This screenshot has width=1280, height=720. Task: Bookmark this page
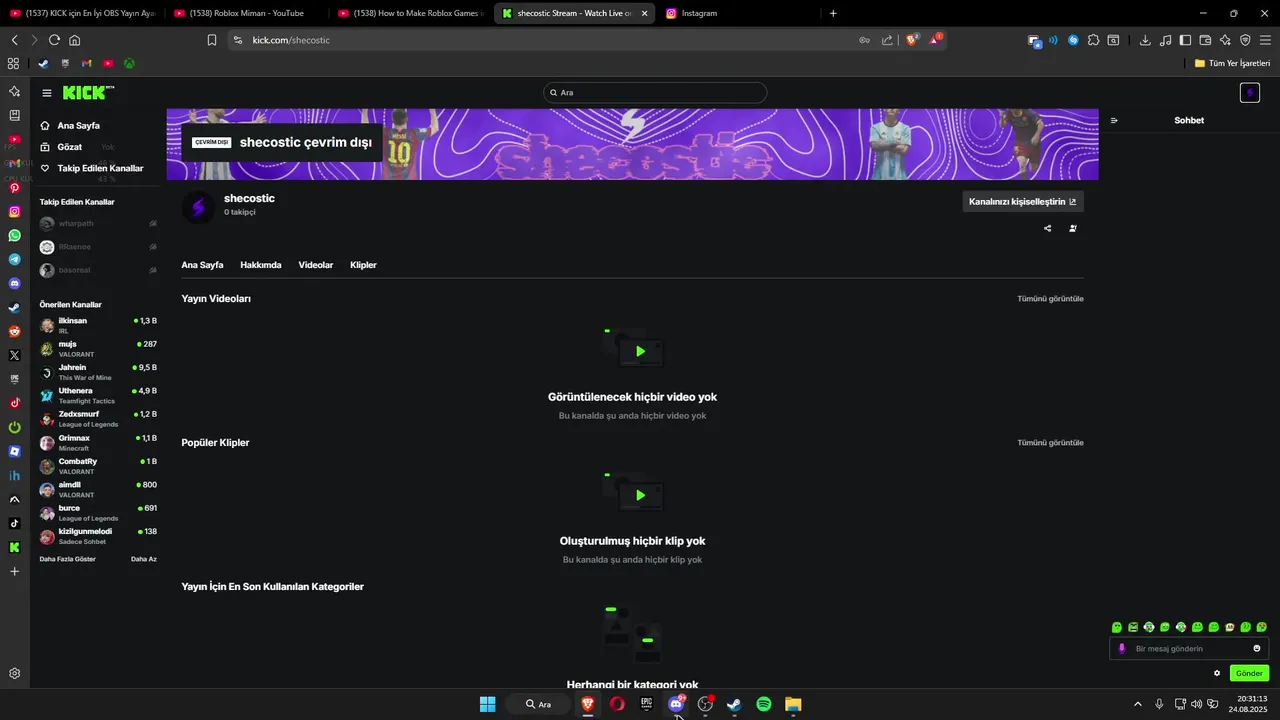click(x=212, y=40)
